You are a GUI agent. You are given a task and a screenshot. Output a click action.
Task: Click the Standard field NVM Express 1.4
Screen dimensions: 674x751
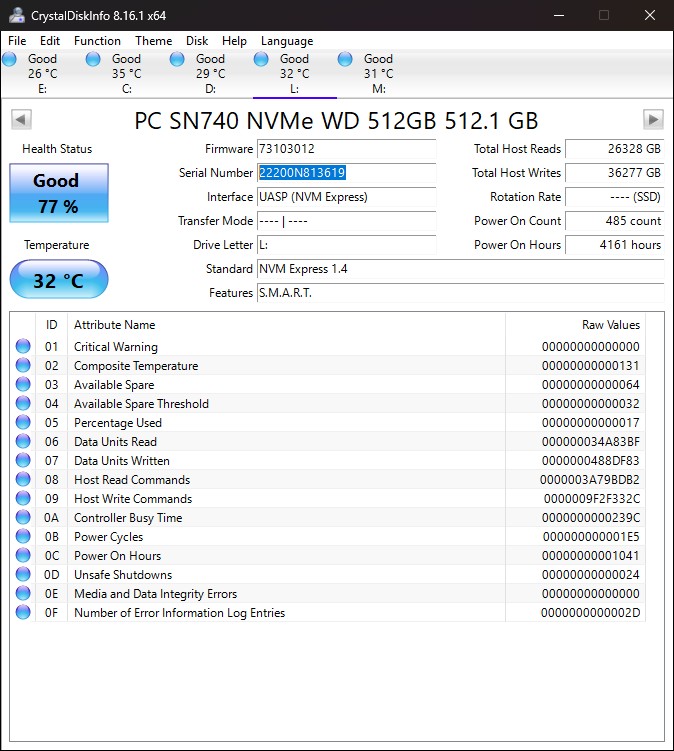(460, 269)
